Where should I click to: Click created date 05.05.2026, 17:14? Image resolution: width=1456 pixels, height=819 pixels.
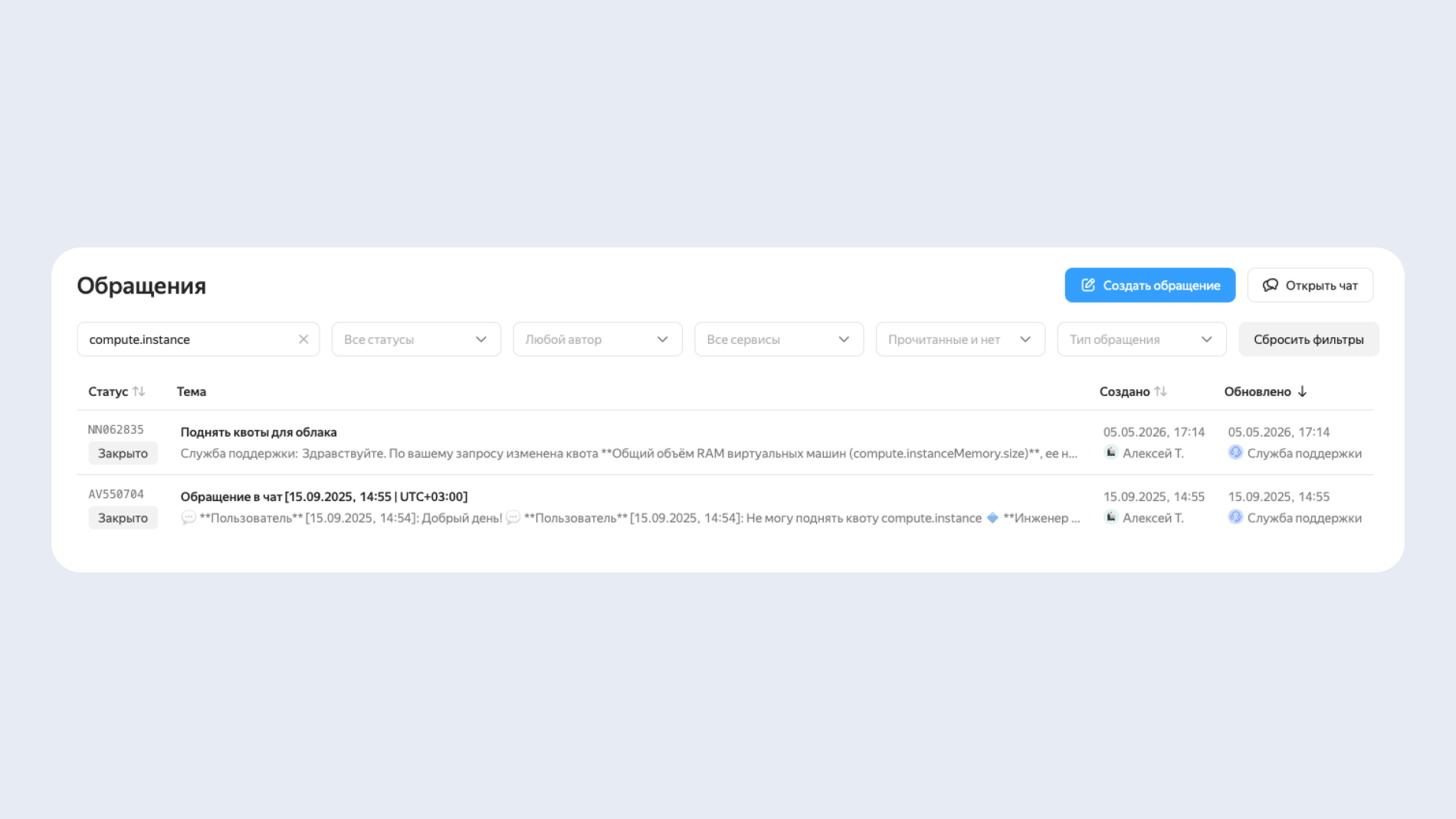point(1153,432)
